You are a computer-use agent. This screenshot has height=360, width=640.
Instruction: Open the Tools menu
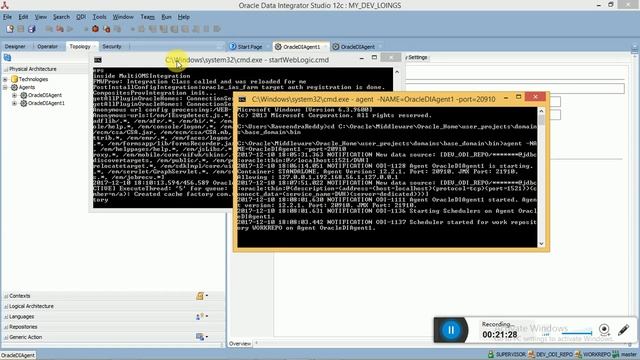tap(99, 17)
